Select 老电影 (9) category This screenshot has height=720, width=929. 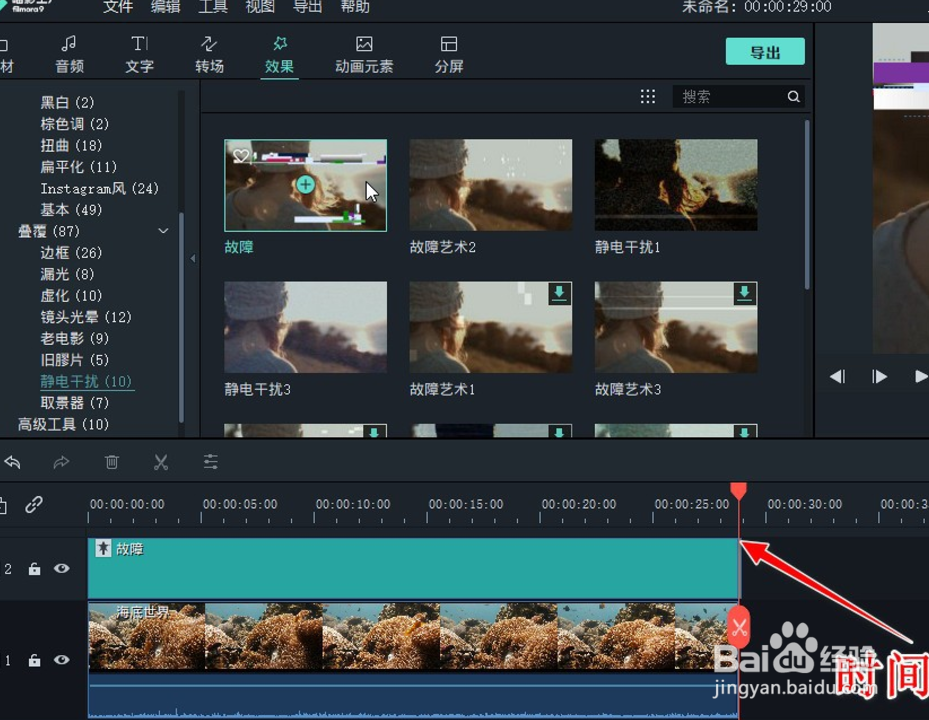[75, 338]
